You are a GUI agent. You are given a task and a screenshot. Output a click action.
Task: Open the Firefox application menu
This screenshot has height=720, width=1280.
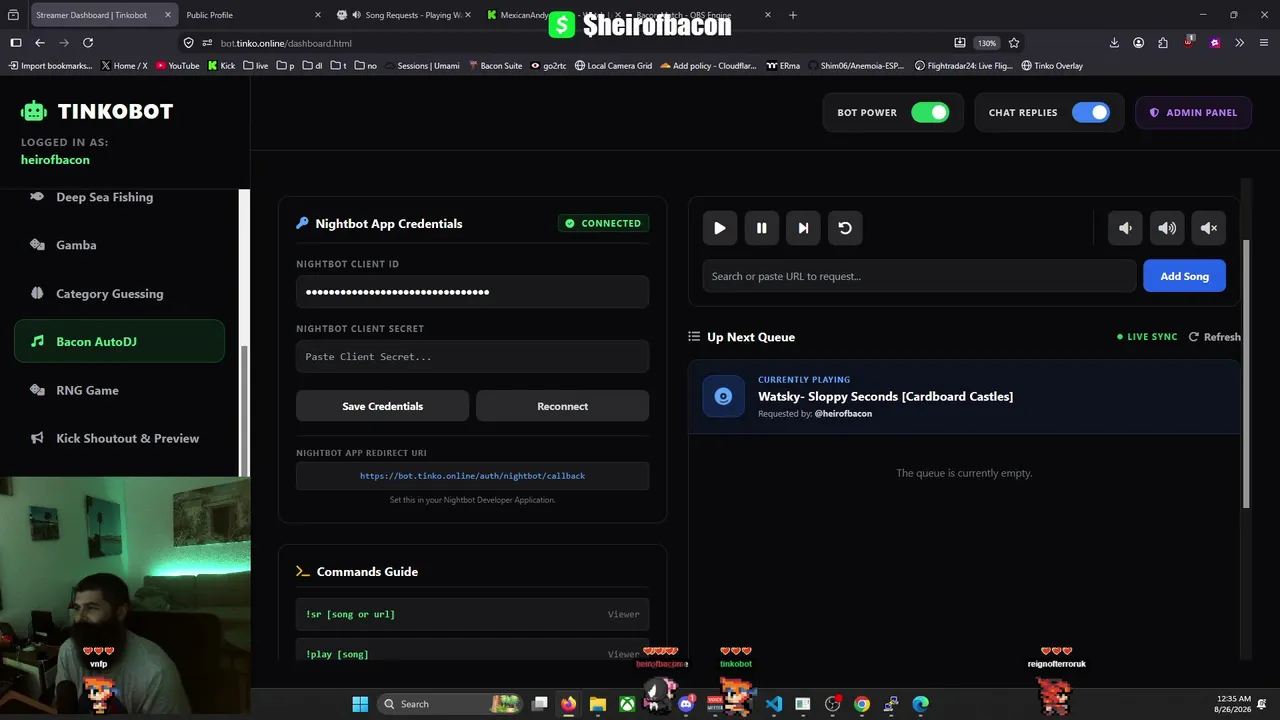1263,43
